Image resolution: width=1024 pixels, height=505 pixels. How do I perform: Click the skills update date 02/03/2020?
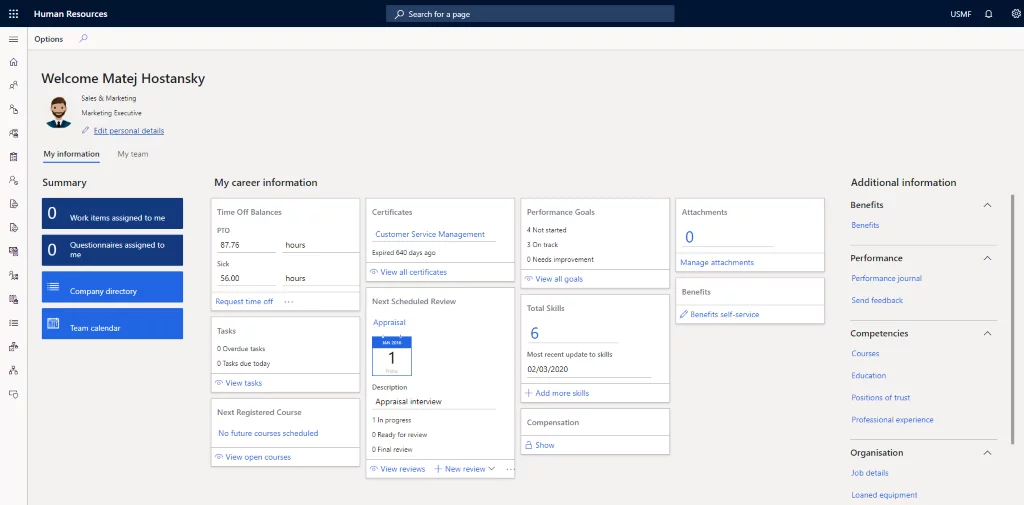(x=589, y=369)
